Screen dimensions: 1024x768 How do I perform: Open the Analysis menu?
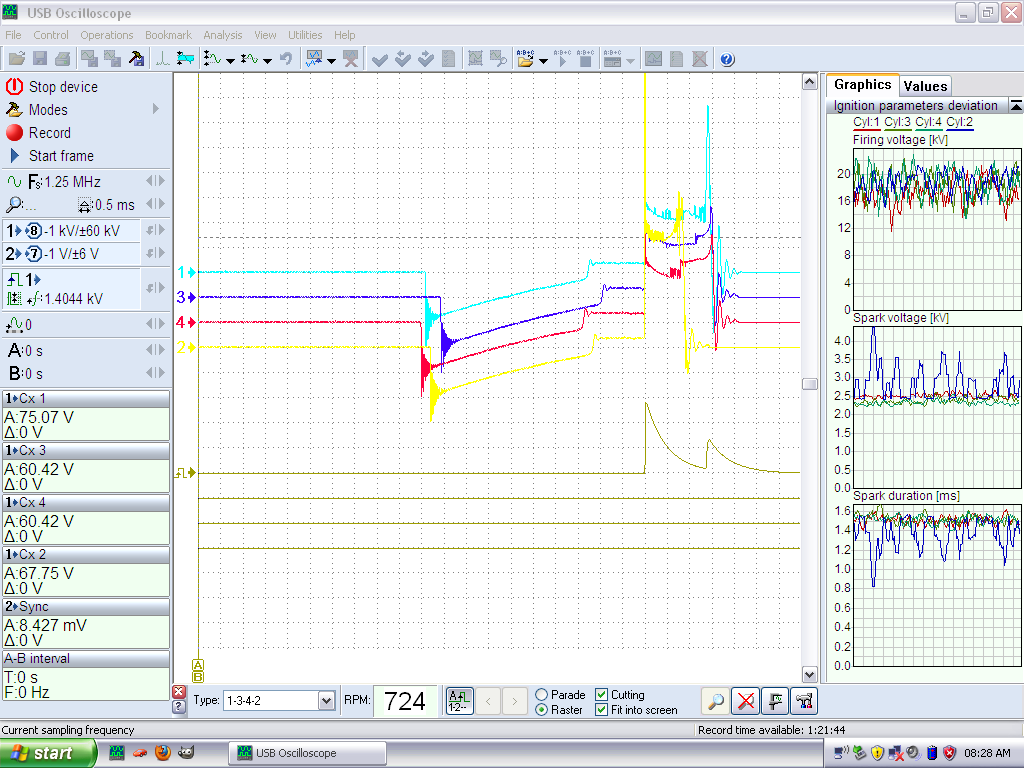pos(222,35)
